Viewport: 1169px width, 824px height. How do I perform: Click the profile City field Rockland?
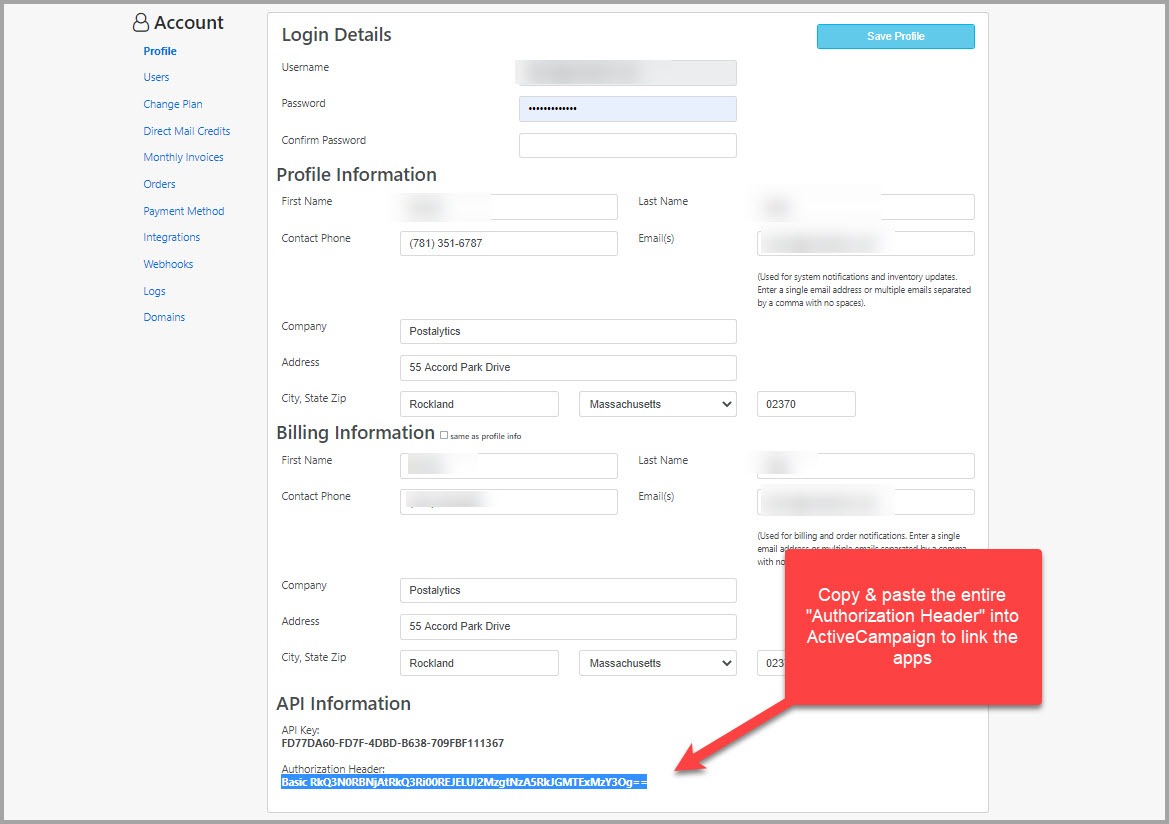pos(479,403)
